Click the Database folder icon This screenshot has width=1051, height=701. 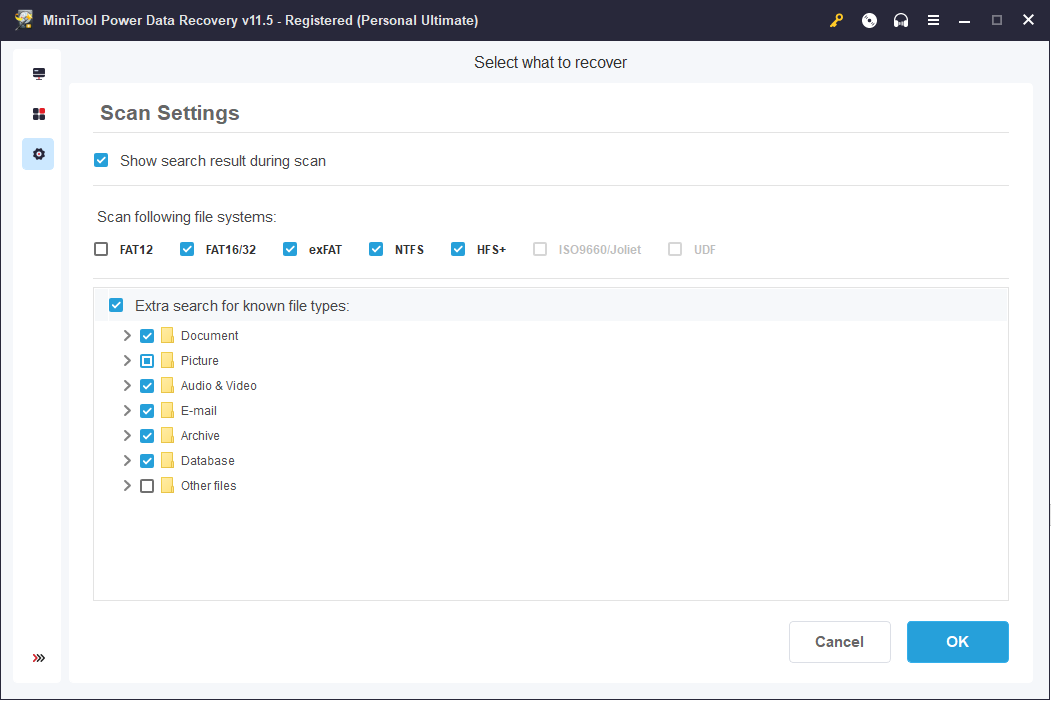tap(168, 460)
